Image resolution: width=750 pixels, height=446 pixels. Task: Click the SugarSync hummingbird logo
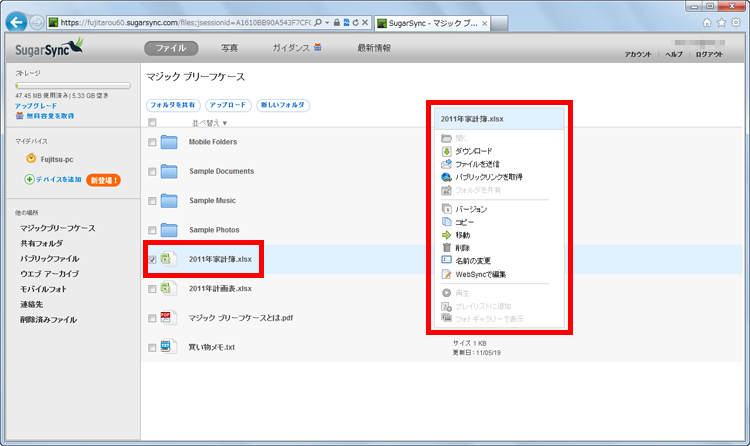click(49, 48)
